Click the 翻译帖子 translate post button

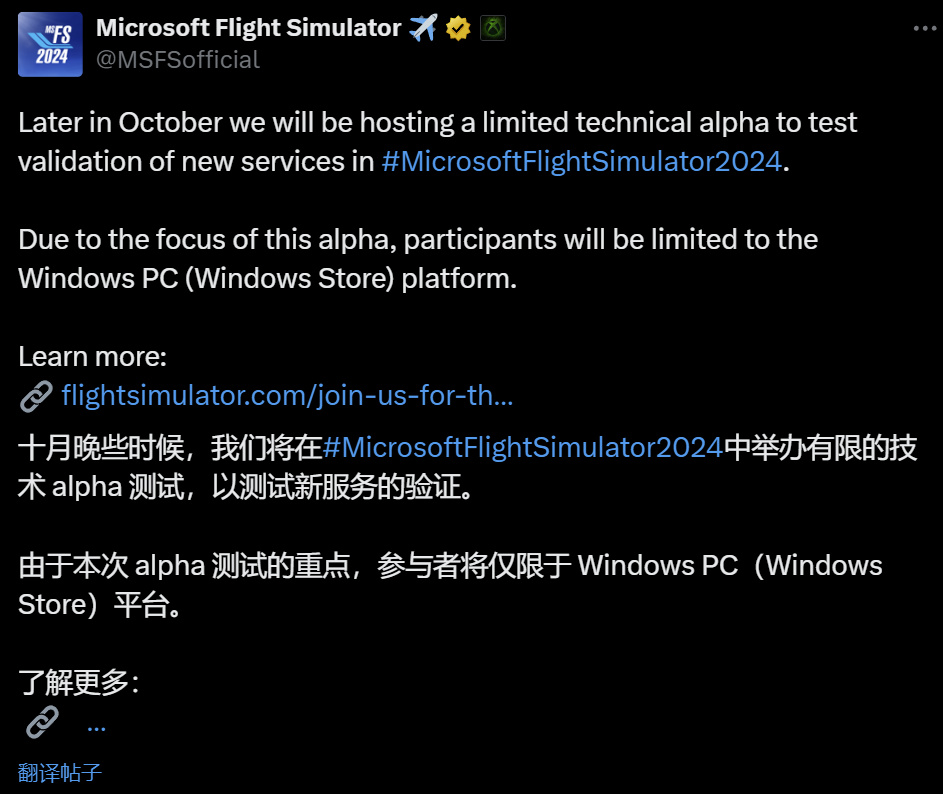click(x=60, y=772)
